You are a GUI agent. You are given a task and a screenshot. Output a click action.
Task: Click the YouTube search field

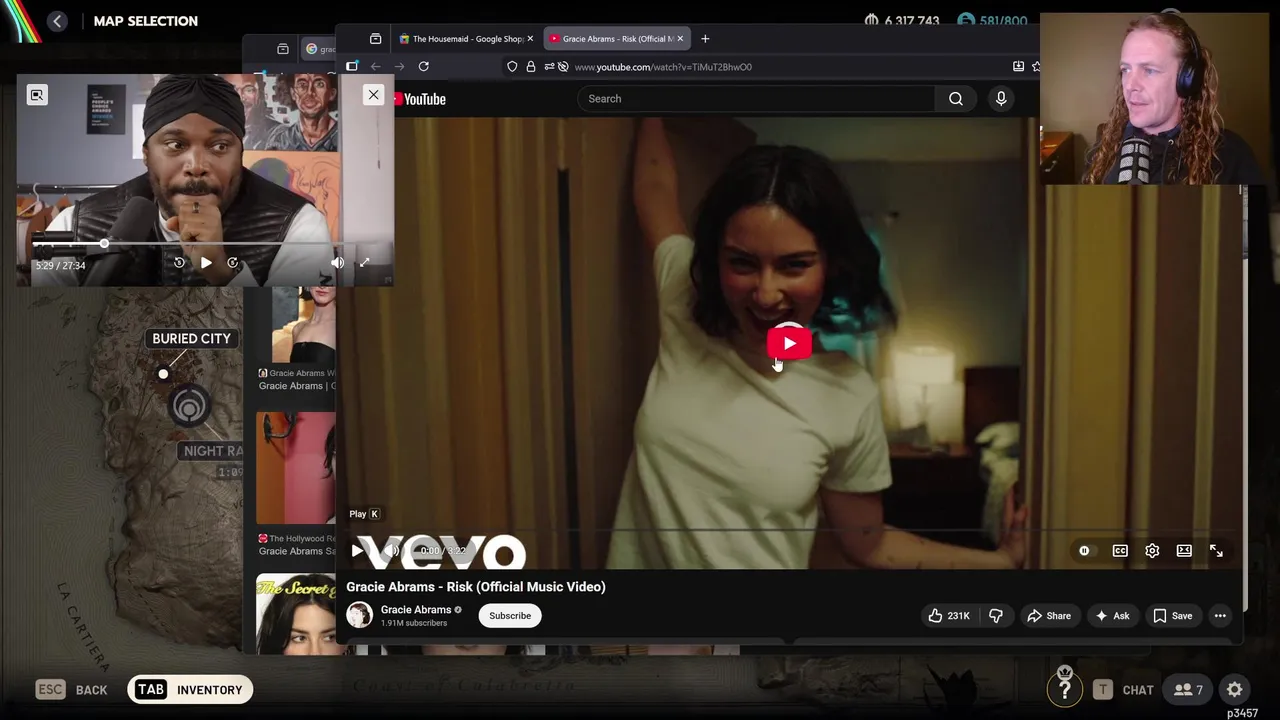[758, 99]
